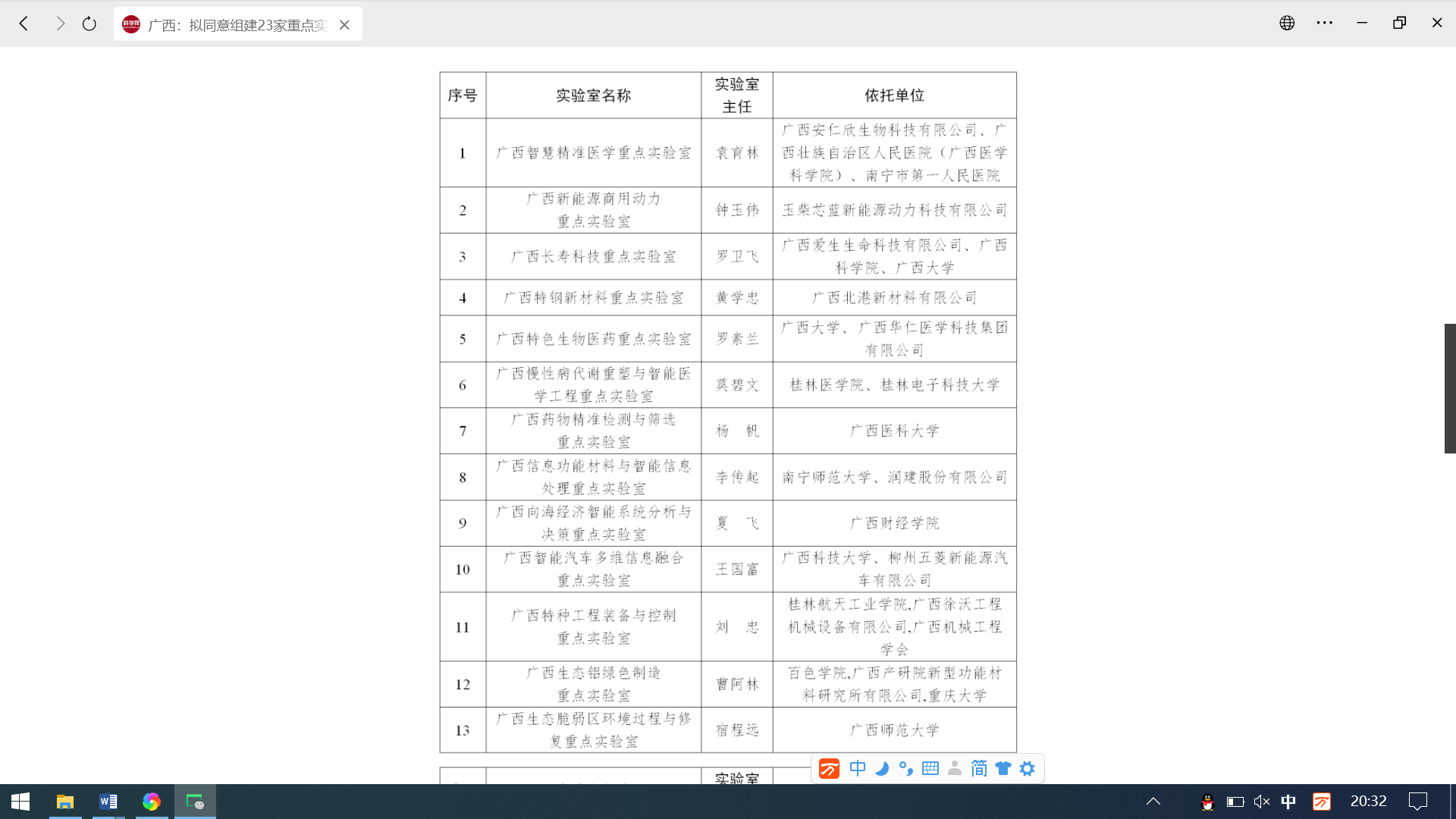Click 广西财经学院 cell
The height and width of the screenshot is (819, 1456).
(x=895, y=523)
